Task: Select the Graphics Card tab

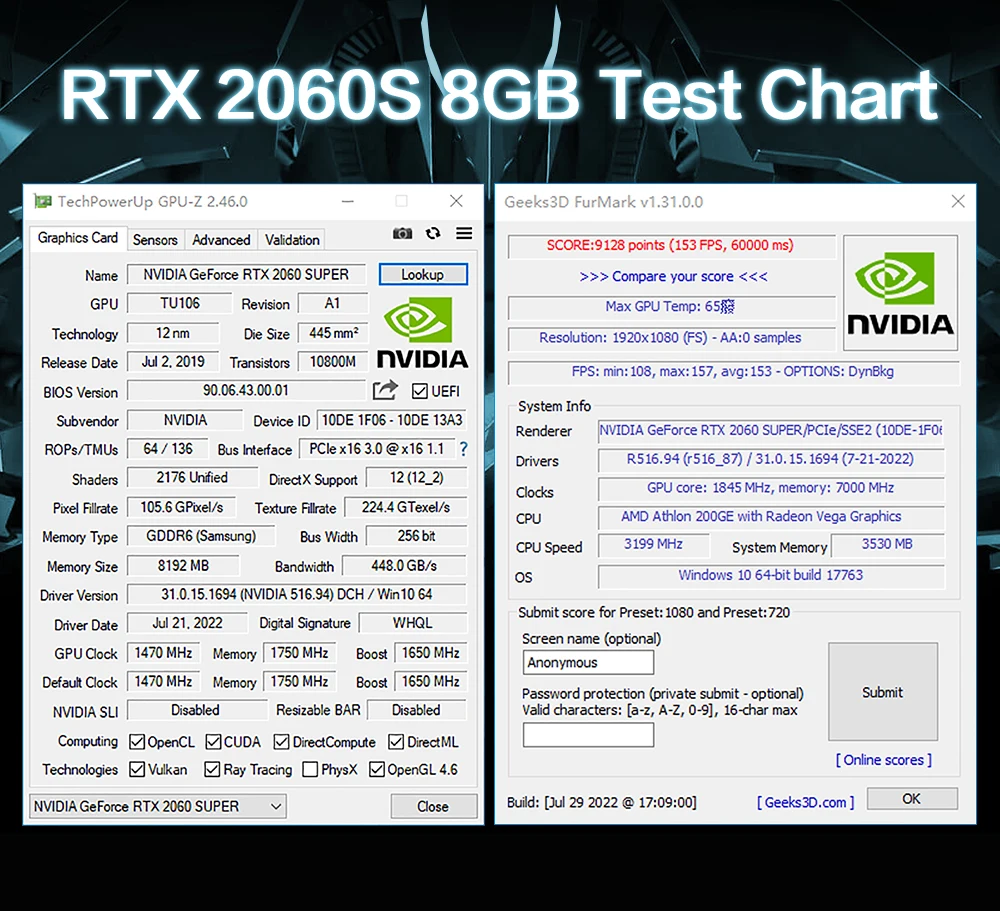Action: click(x=78, y=238)
